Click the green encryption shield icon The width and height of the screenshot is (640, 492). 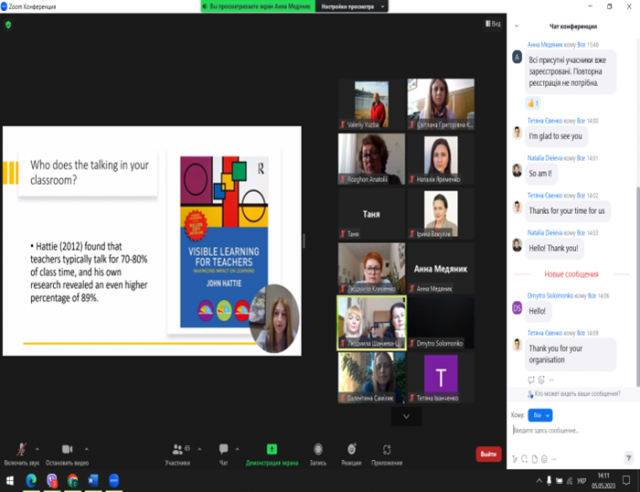[x=8, y=25]
